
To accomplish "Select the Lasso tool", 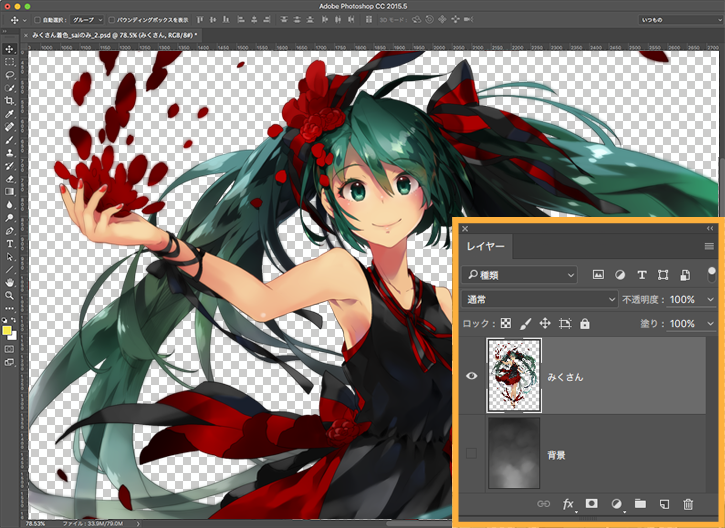I will coord(9,75).
